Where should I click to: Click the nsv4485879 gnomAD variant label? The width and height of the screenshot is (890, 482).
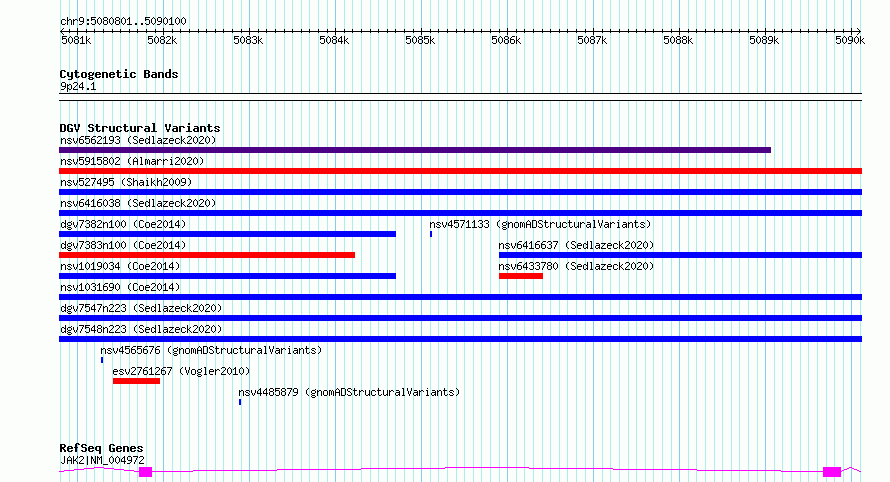(349, 392)
